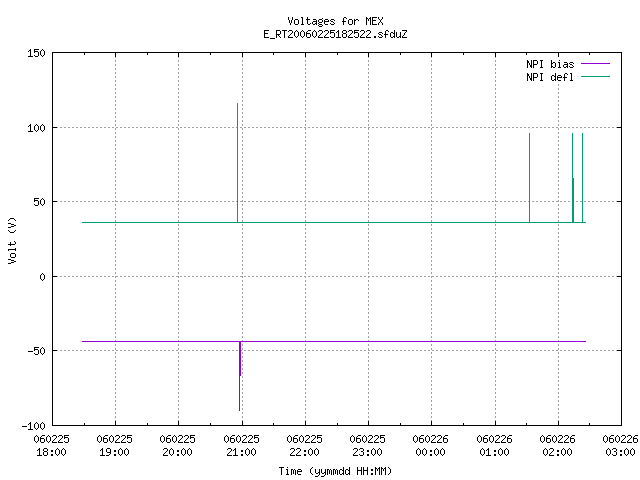
Task: Click the tallest green defl spike near 21:00
Action: (238, 162)
